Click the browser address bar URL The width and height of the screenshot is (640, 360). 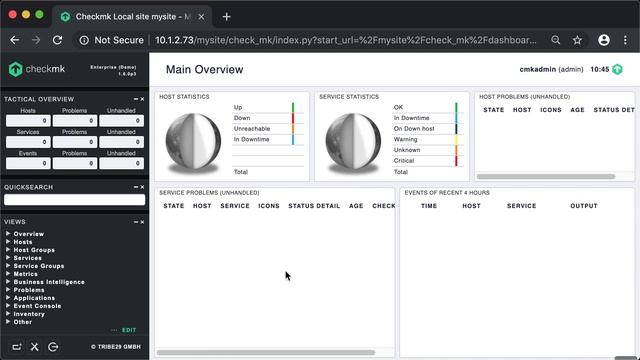(x=345, y=40)
